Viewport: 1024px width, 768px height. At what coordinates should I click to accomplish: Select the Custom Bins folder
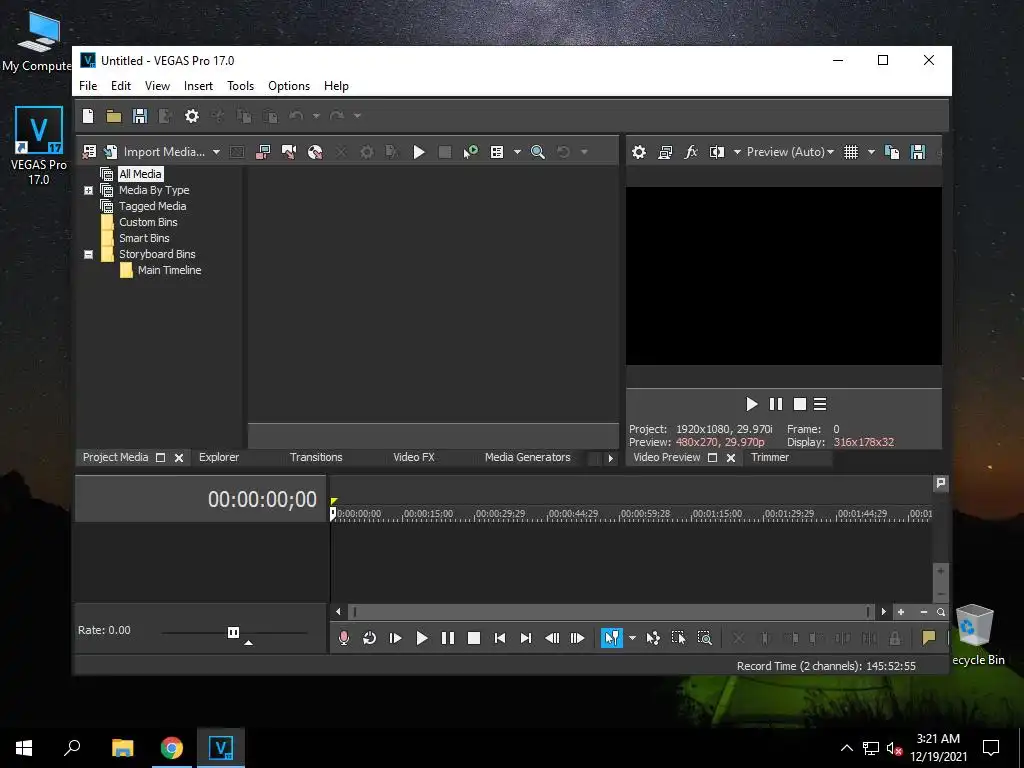[x=148, y=222]
